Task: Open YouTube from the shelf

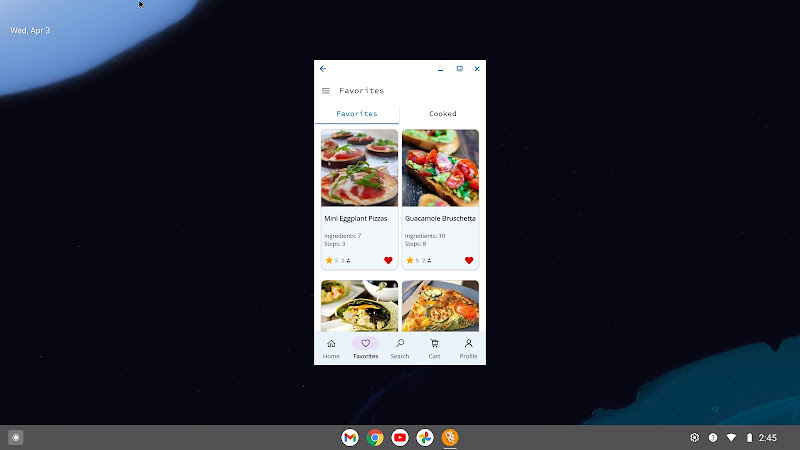Action: [x=400, y=437]
